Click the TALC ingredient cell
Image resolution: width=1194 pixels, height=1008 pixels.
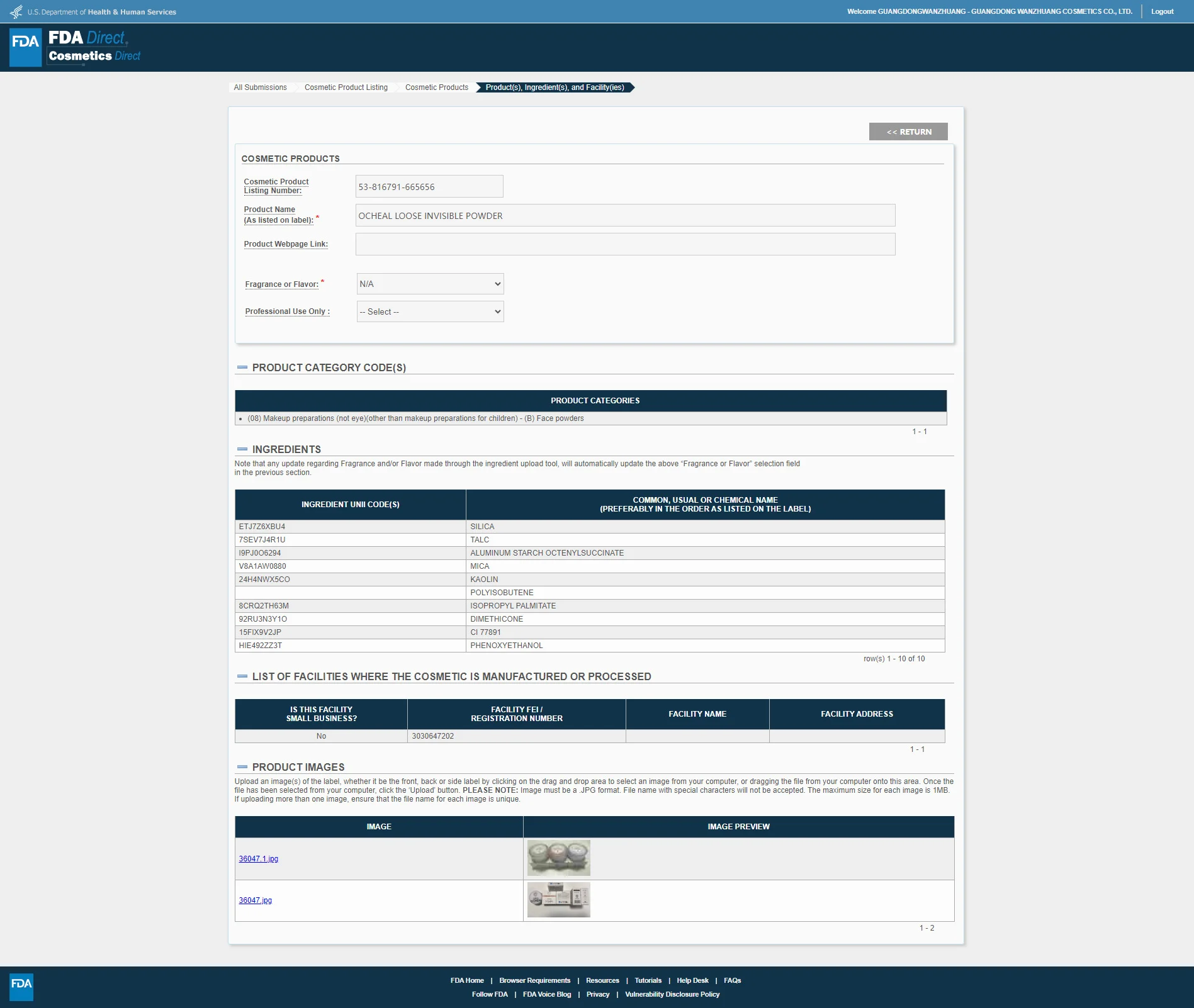[x=705, y=540]
